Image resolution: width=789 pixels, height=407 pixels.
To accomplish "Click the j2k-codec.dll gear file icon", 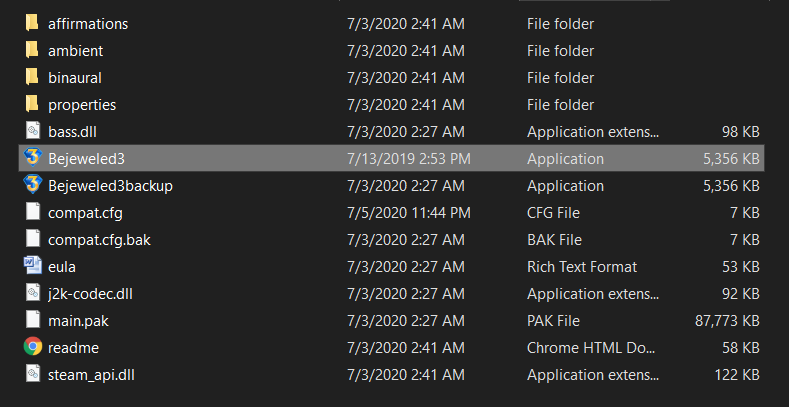I will [x=32, y=293].
